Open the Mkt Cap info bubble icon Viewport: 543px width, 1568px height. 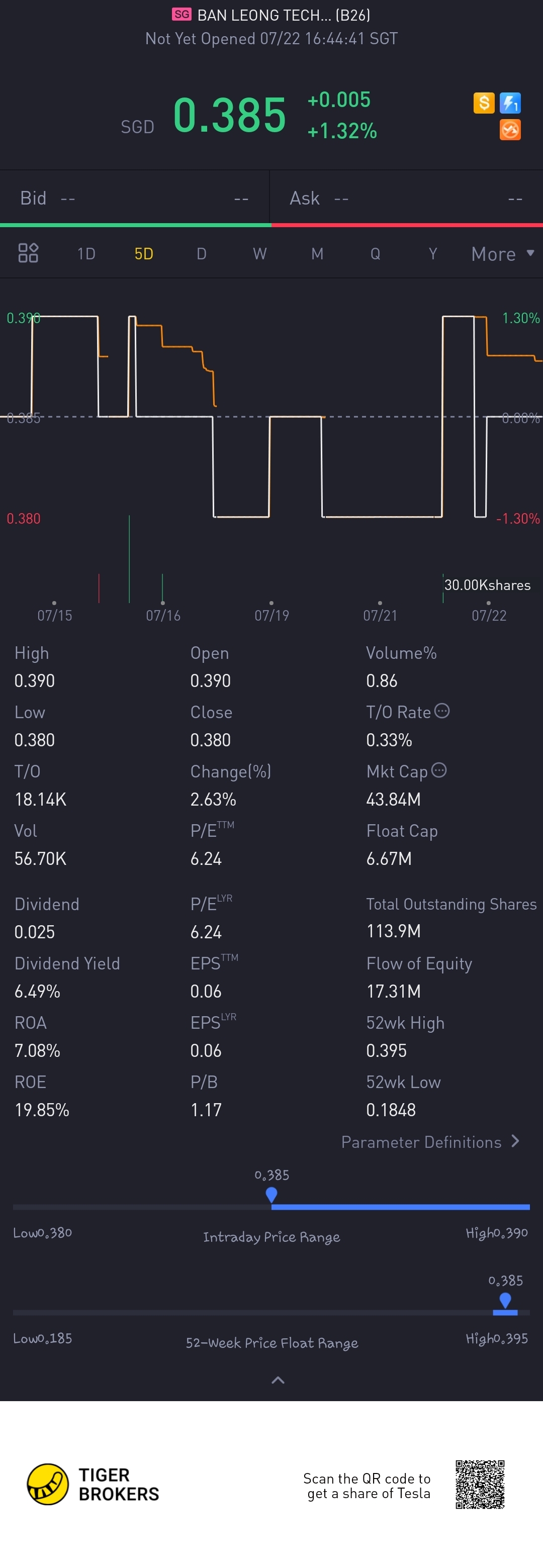click(x=439, y=770)
